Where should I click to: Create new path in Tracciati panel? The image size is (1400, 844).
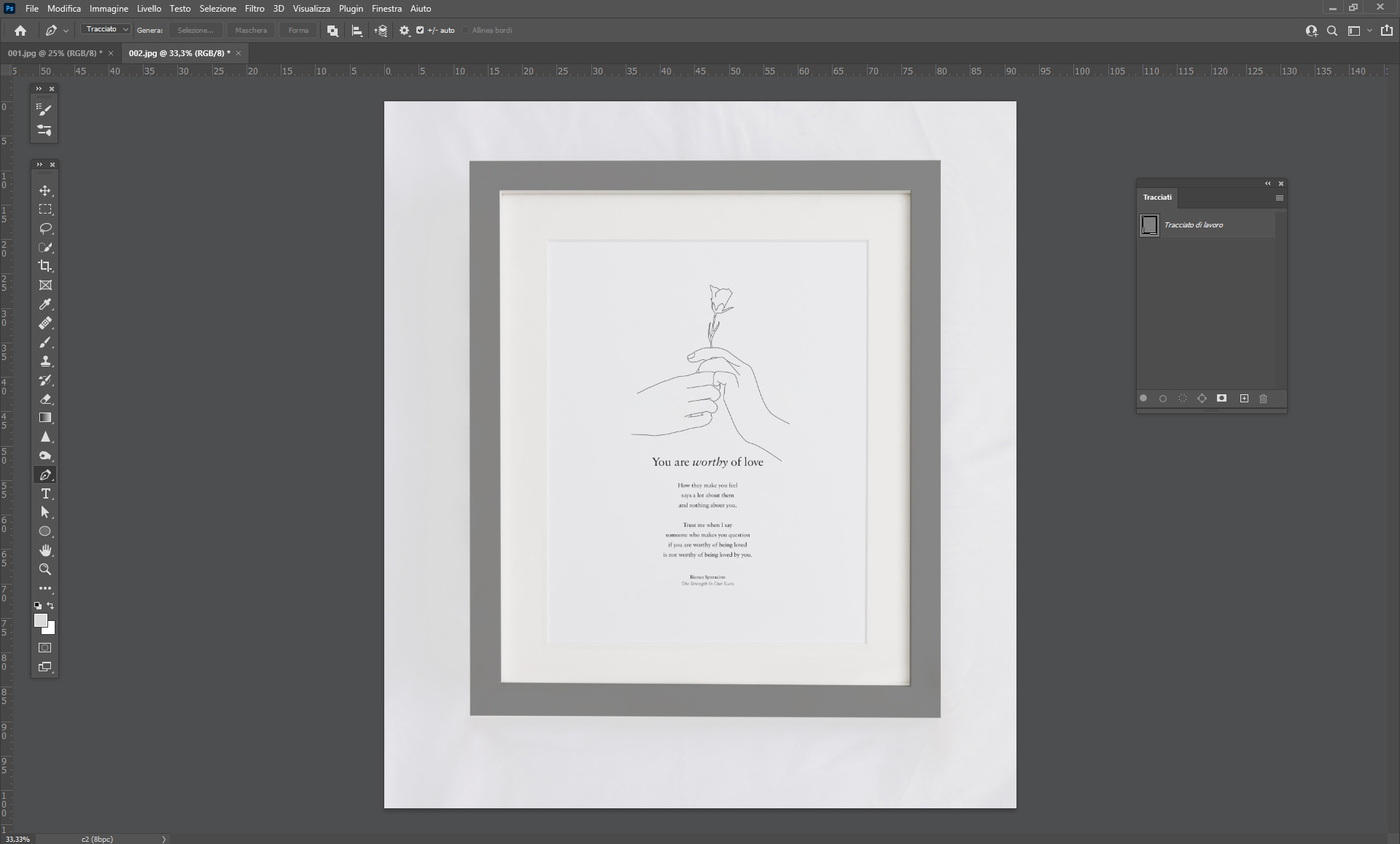point(1244,399)
